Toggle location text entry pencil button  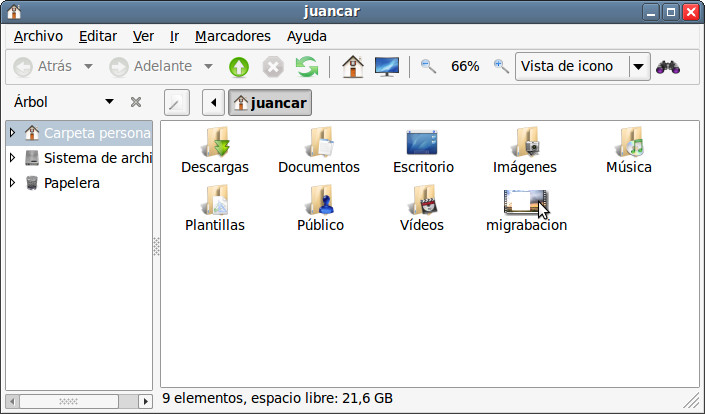176,103
